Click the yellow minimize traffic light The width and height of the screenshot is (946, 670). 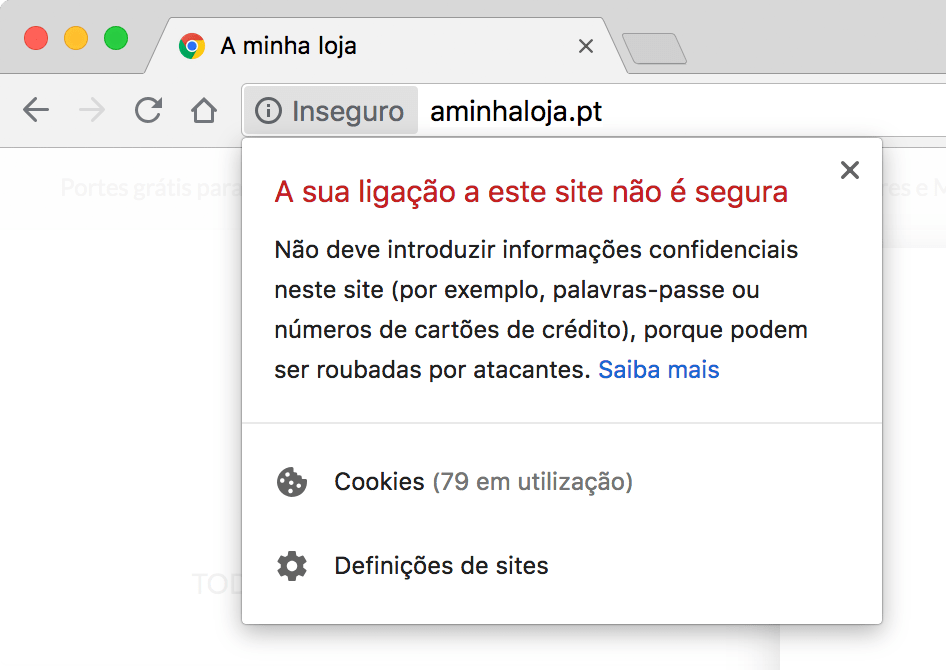[76, 37]
